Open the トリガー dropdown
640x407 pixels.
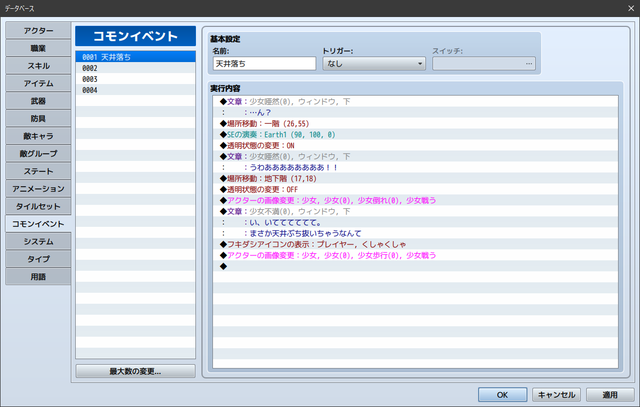tap(374, 64)
